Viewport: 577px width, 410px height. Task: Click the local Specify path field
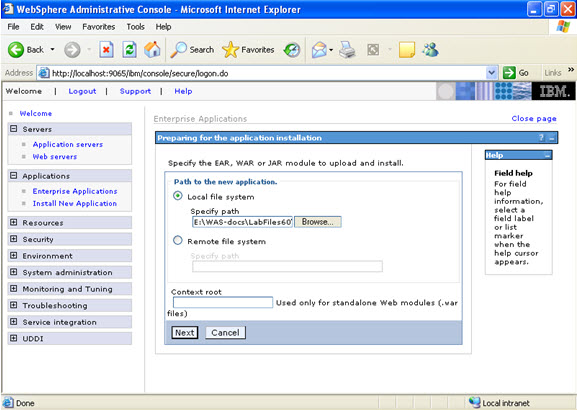pyautogui.click(x=242, y=222)
